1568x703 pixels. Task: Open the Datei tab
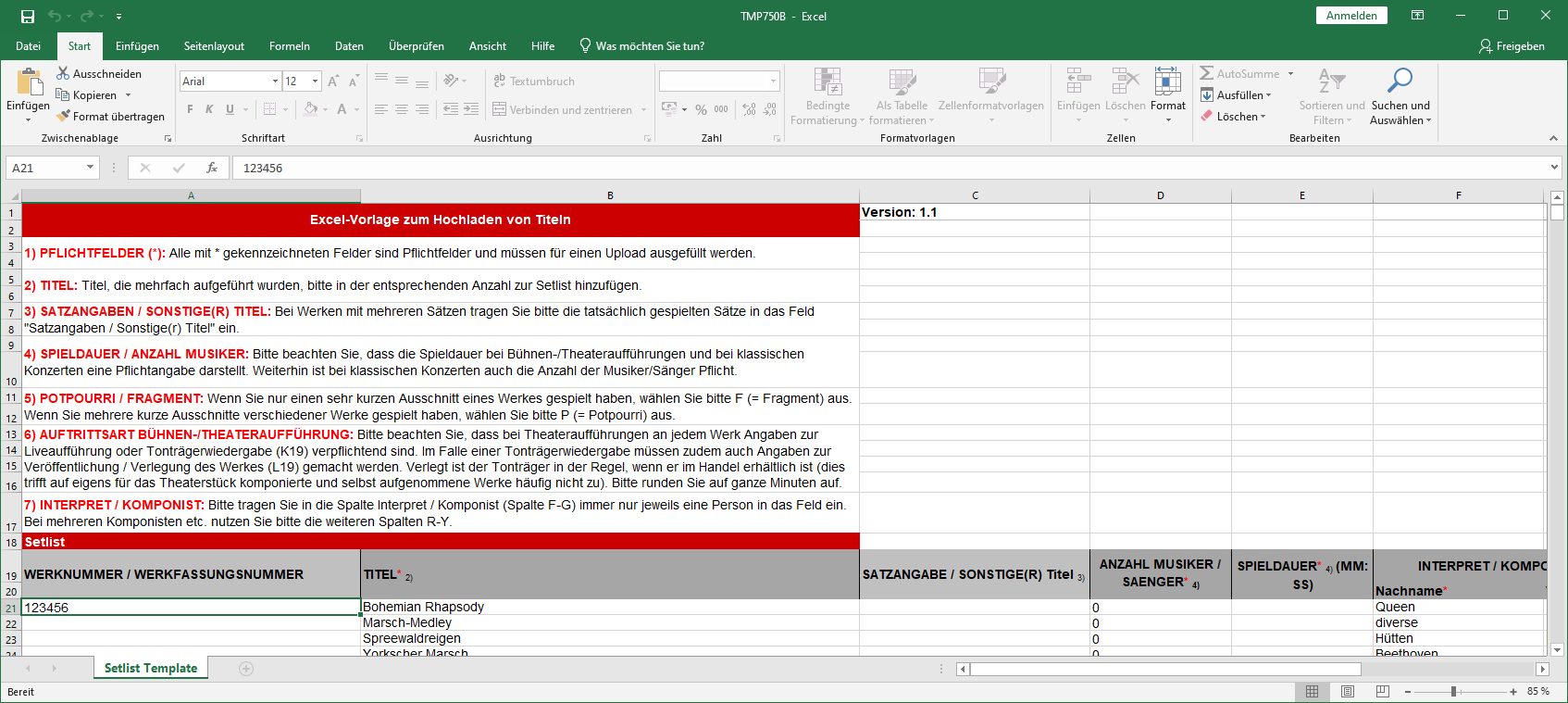(29, 46)
